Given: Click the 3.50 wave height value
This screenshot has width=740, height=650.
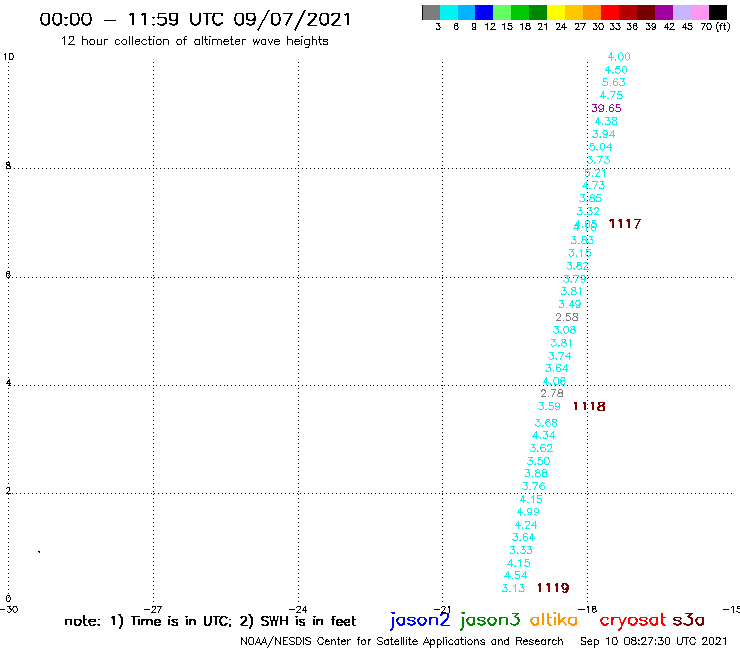Looking at the screenshot, I should click(538, 461).
